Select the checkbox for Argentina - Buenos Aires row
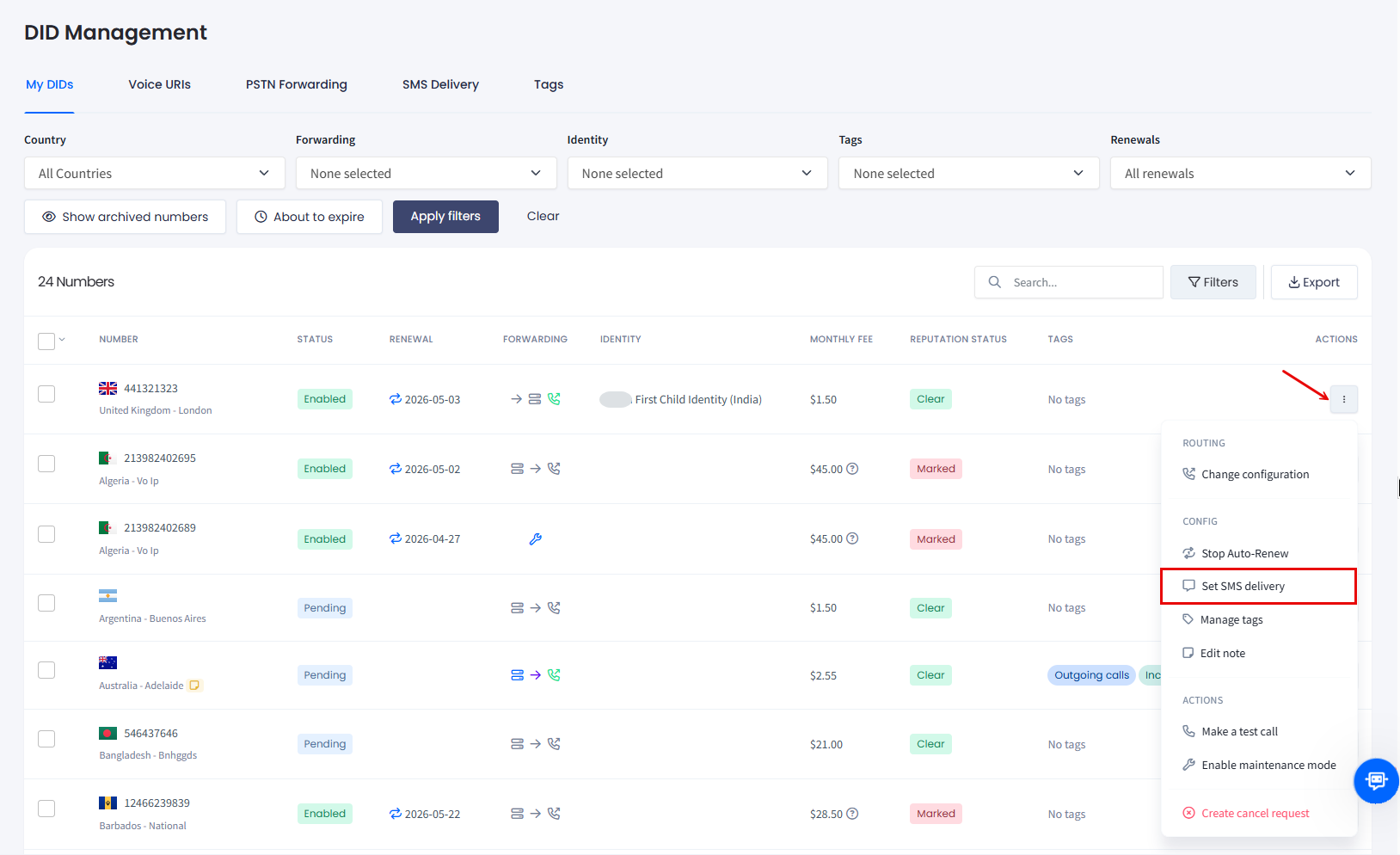 pyautogui.click(x=46, y=603)
